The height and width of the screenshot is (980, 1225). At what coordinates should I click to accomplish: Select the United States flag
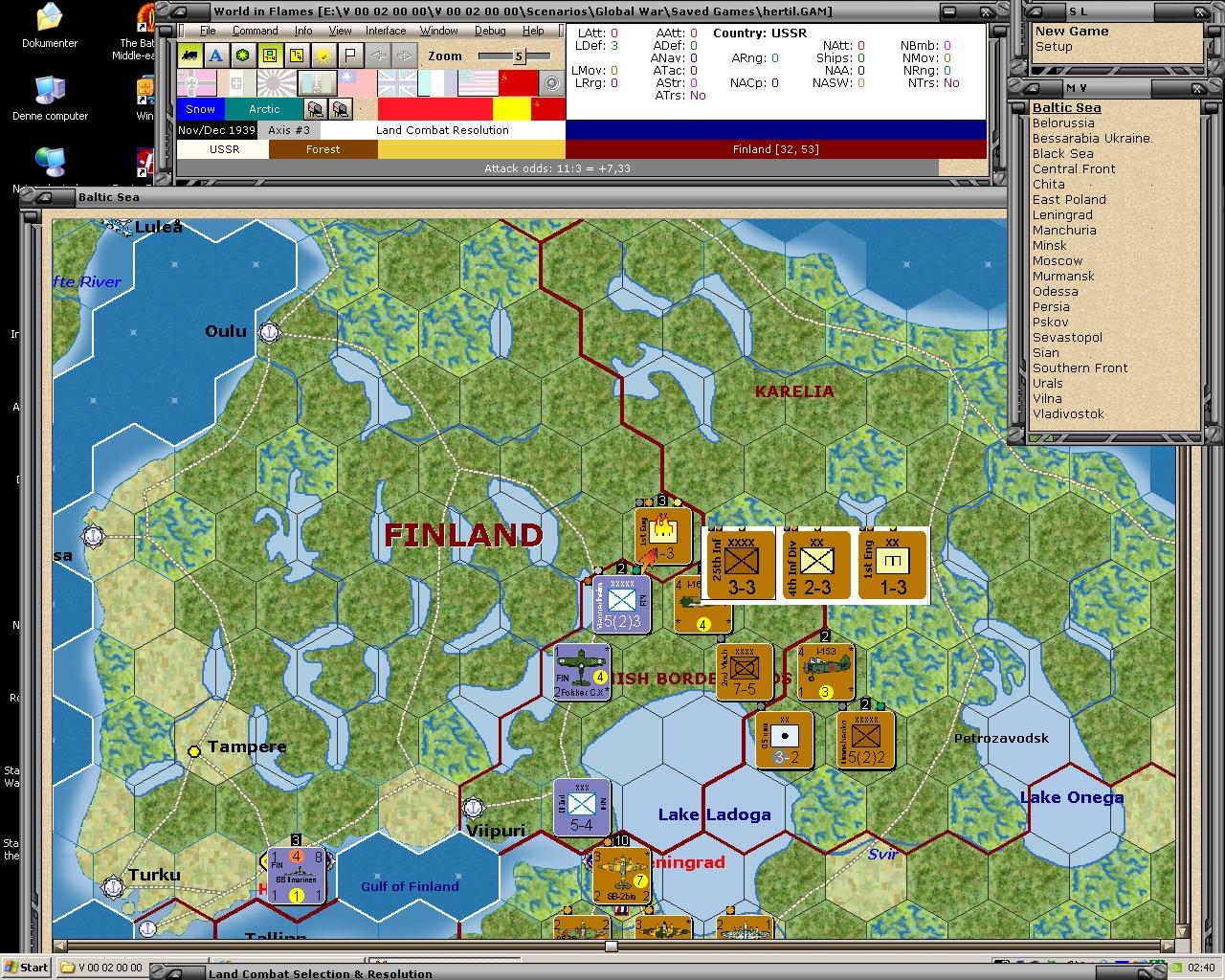(x=478, y=83)
